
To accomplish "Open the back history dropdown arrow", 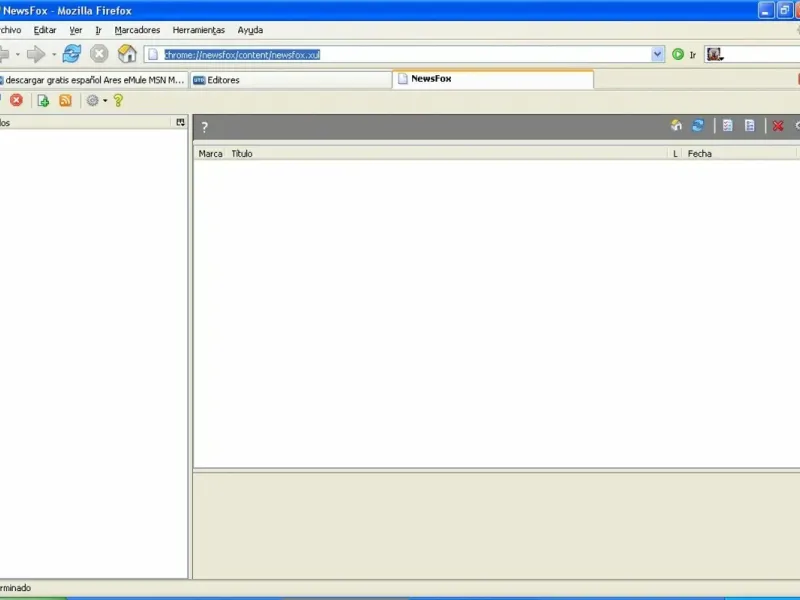I will pos(17,54).
